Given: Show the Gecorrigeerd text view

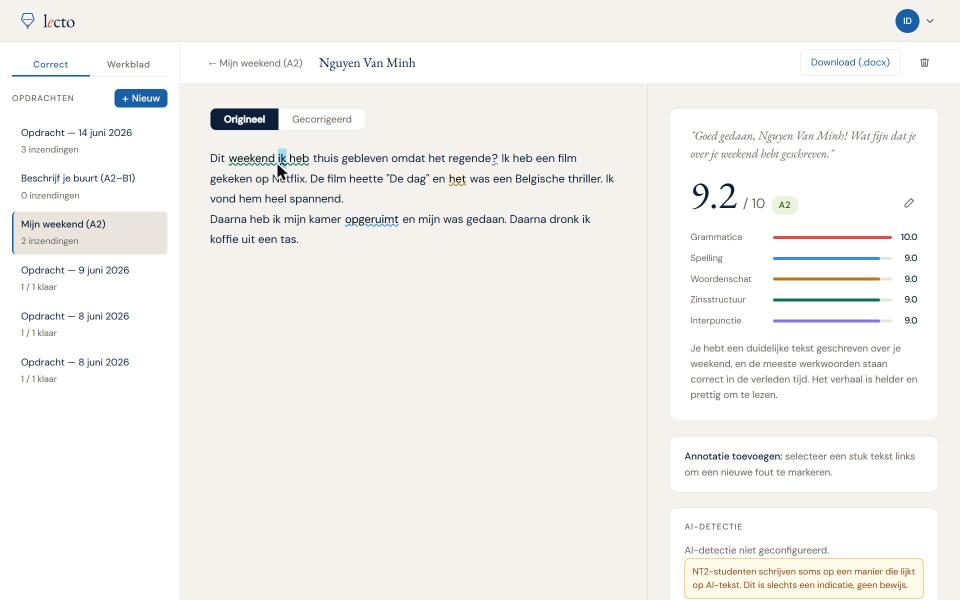Looking at the screenshot, I should point(321,119).
